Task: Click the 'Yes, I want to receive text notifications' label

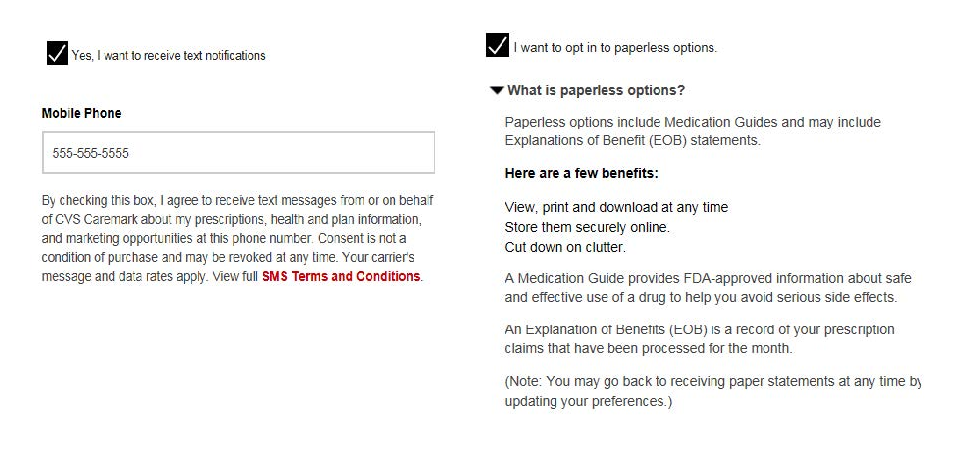Action: coord(168,56)
